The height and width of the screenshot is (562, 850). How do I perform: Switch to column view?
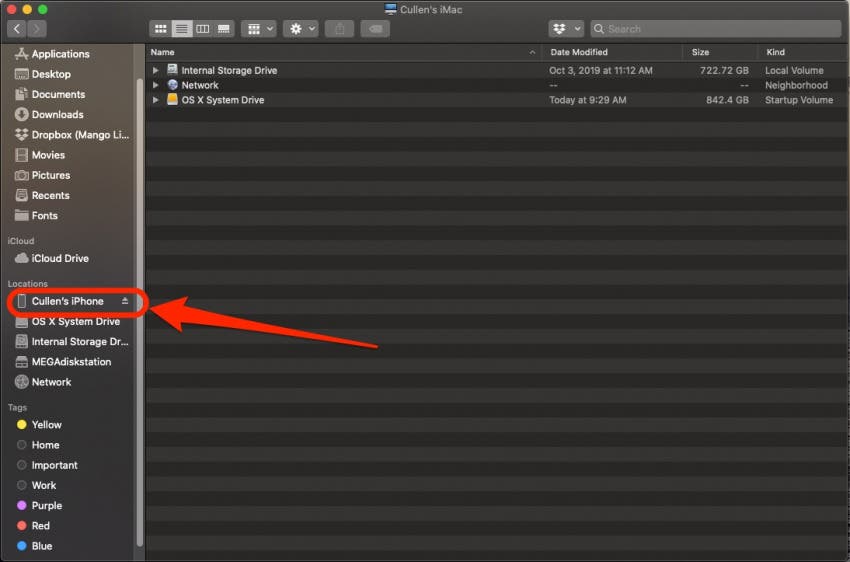tap(203, 29)
